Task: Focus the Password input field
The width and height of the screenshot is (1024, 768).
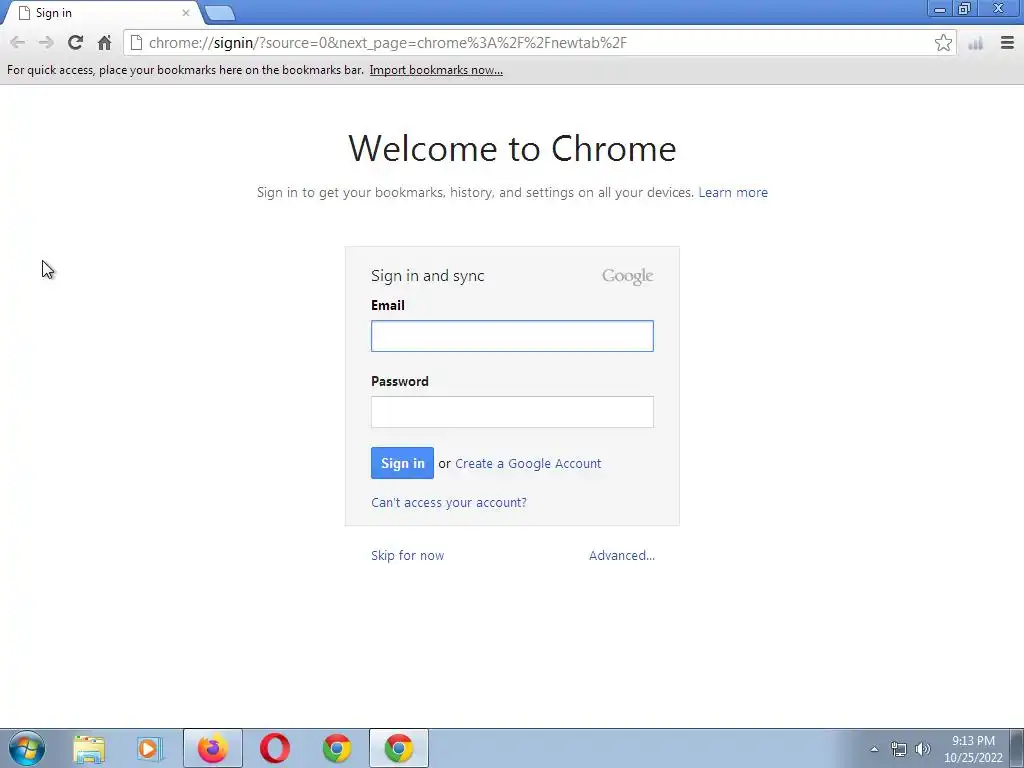Action: tap(512, 412)
